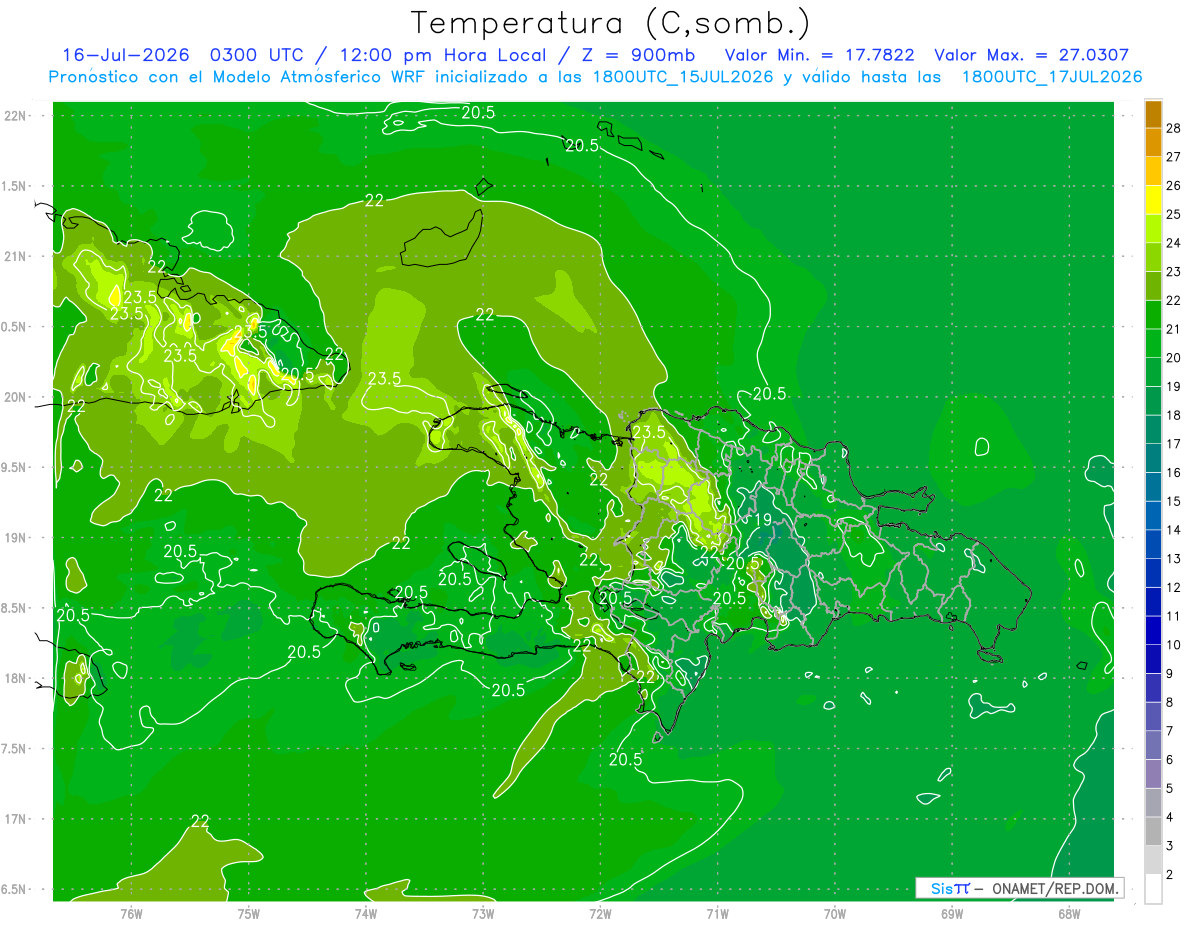The height and width of the screenshot is (927, 1200).
Task: Select the pressure level text "Z = 900mb"
Action: (637, 55)
